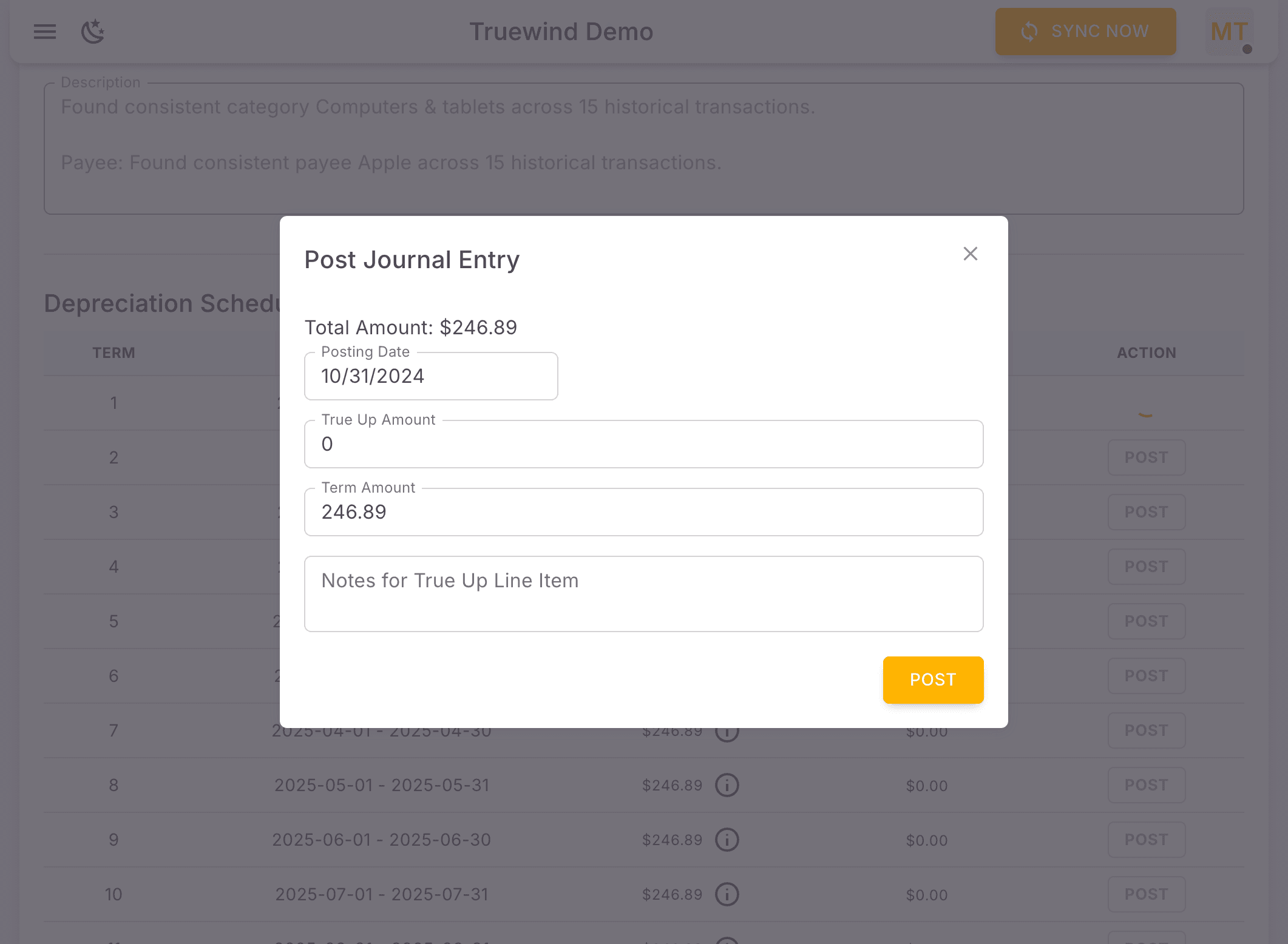1288x944 pixels.
Task: Edit the Term Amount field
Action: pos(643,511)
